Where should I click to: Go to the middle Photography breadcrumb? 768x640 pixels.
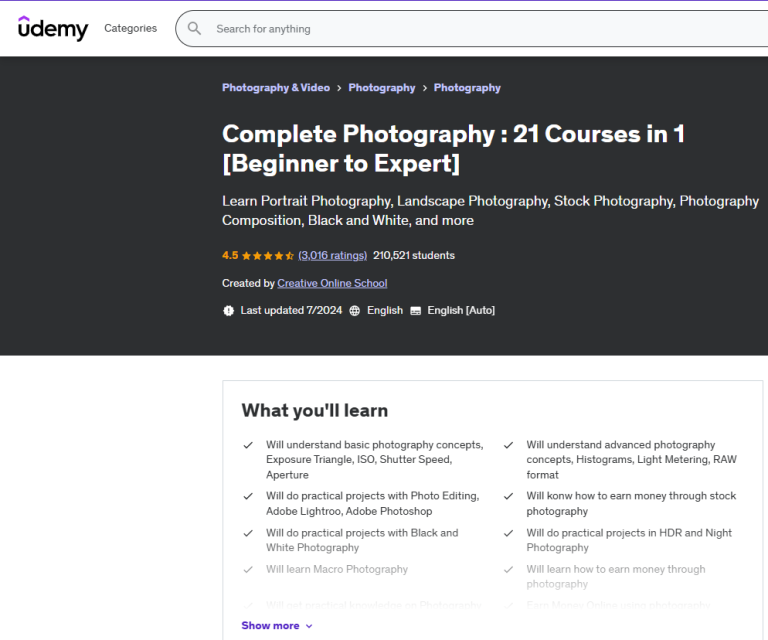[x=381, y=88]
